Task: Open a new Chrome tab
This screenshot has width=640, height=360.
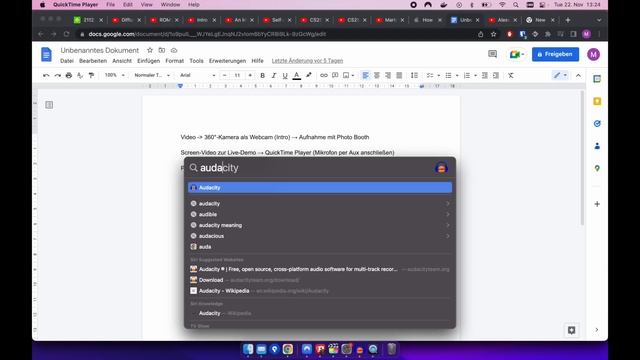Action: pyautogui.click(x=568, y=20)
